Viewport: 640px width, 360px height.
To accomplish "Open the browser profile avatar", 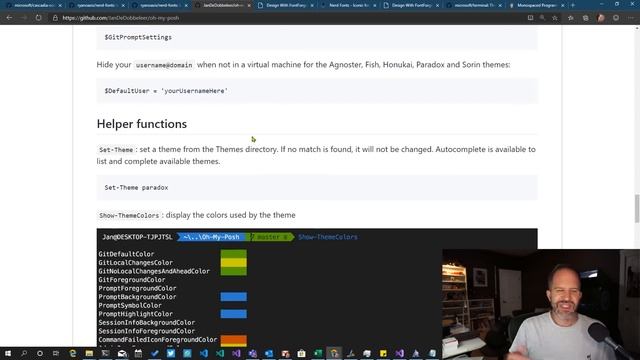I will pos(601,18).
